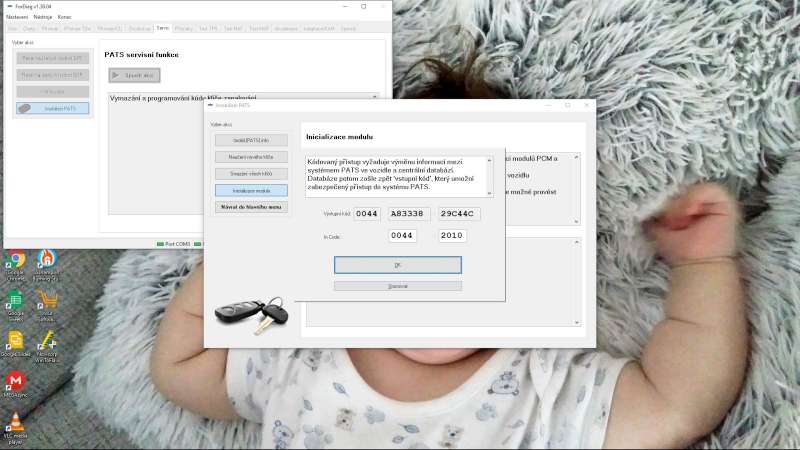Viewport: 800px width, 450px height.
Task: Click Návrat do hlavního menu
Action: (251, 207)
